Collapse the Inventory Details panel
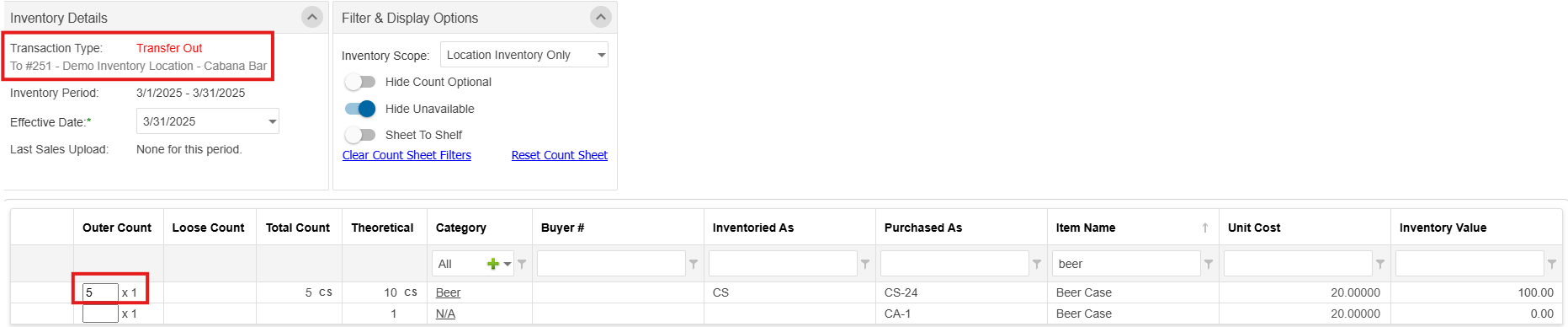Viewport: 1568px width, 327px height. 312,17
